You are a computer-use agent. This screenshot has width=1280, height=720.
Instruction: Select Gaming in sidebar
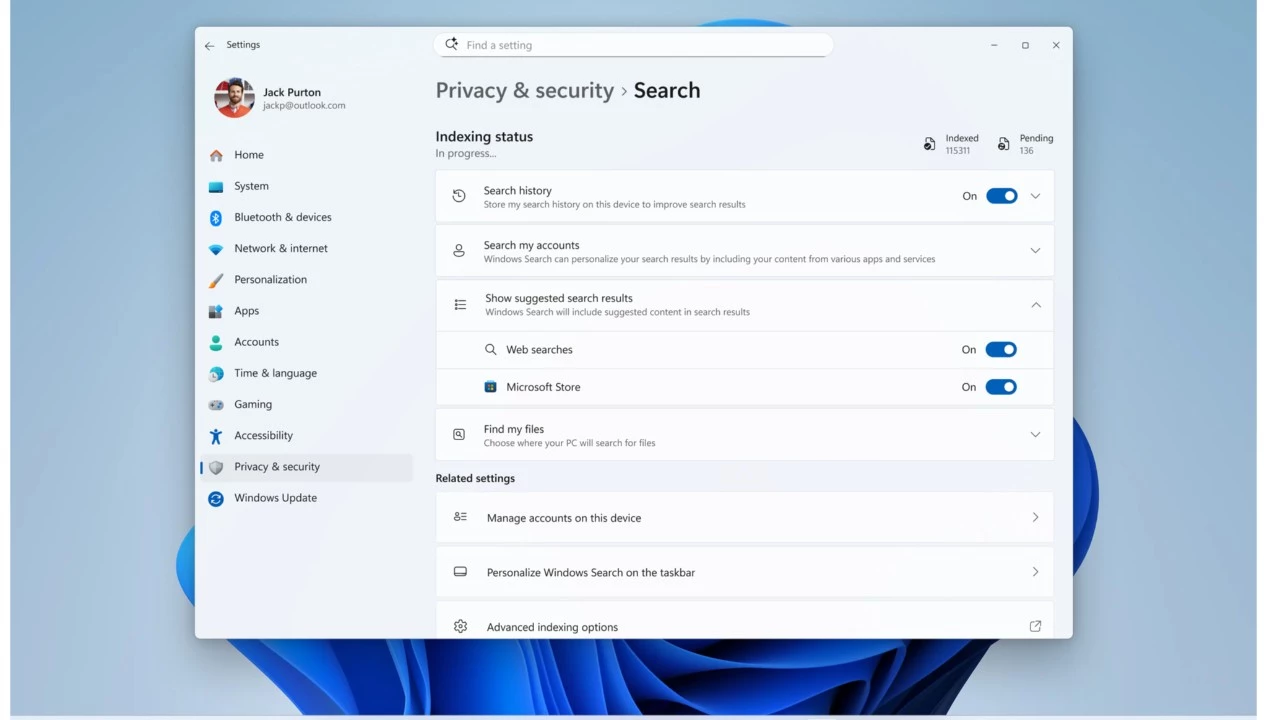click(306, 405)
